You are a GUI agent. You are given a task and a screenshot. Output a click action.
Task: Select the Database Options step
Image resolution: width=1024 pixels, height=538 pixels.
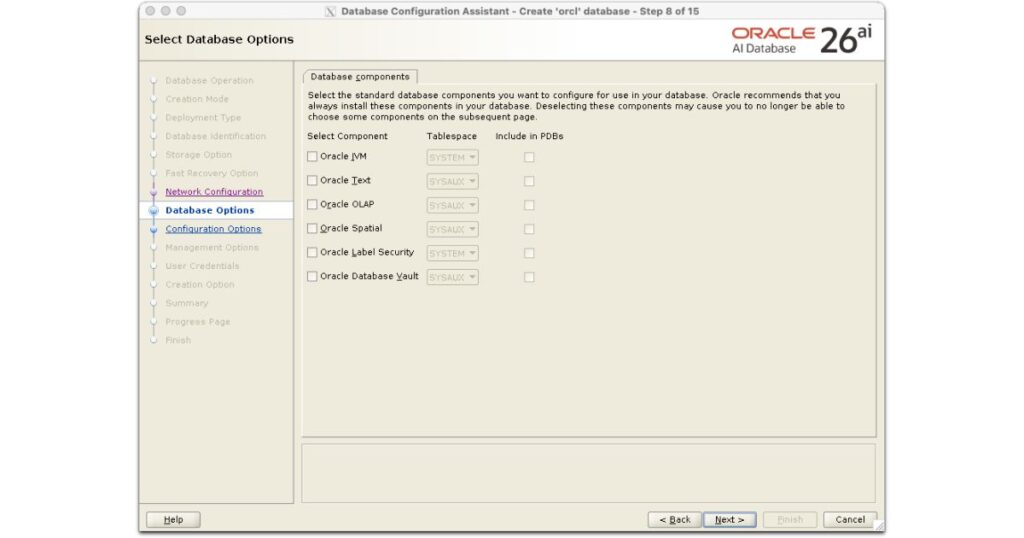210,210
